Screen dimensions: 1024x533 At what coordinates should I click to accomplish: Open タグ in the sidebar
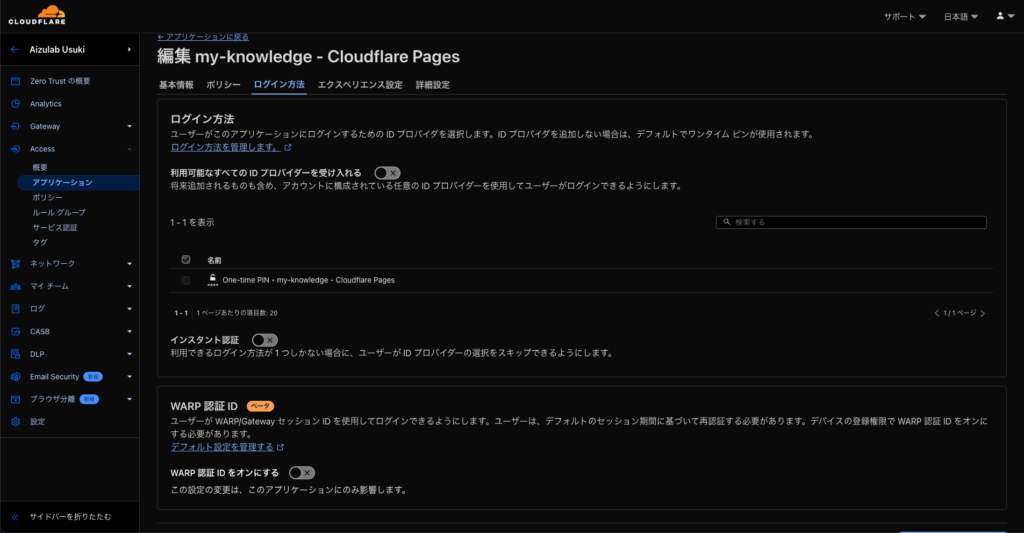click(x=40, y=242)
